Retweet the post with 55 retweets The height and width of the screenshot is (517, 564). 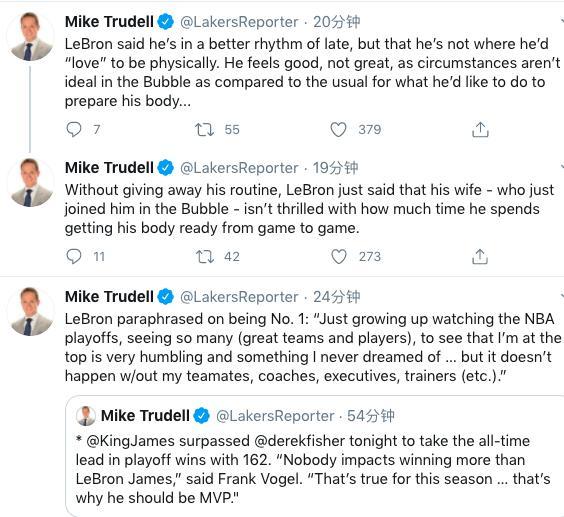tap(204, 130)
